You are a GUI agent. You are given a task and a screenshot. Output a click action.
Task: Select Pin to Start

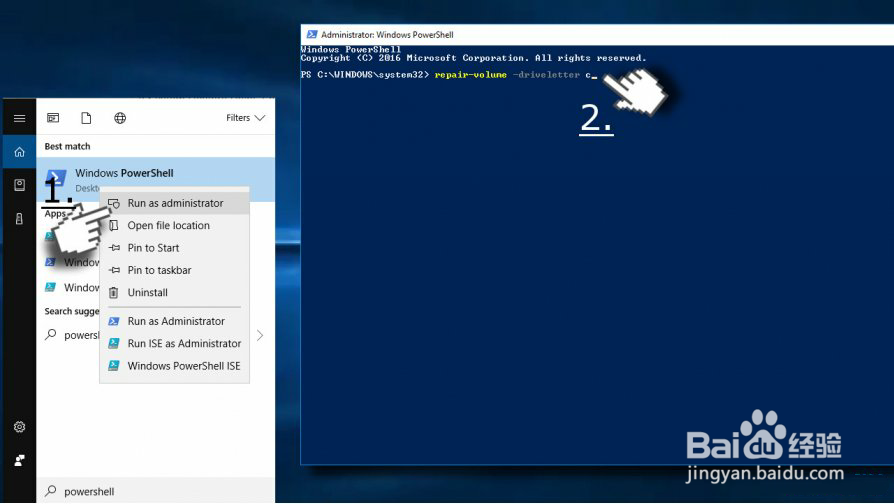(x=175, y=247)
